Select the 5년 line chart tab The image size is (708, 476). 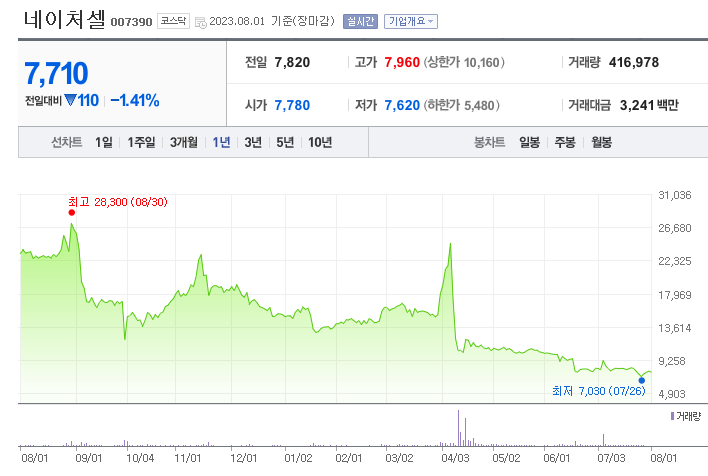[x=285, y=142]
